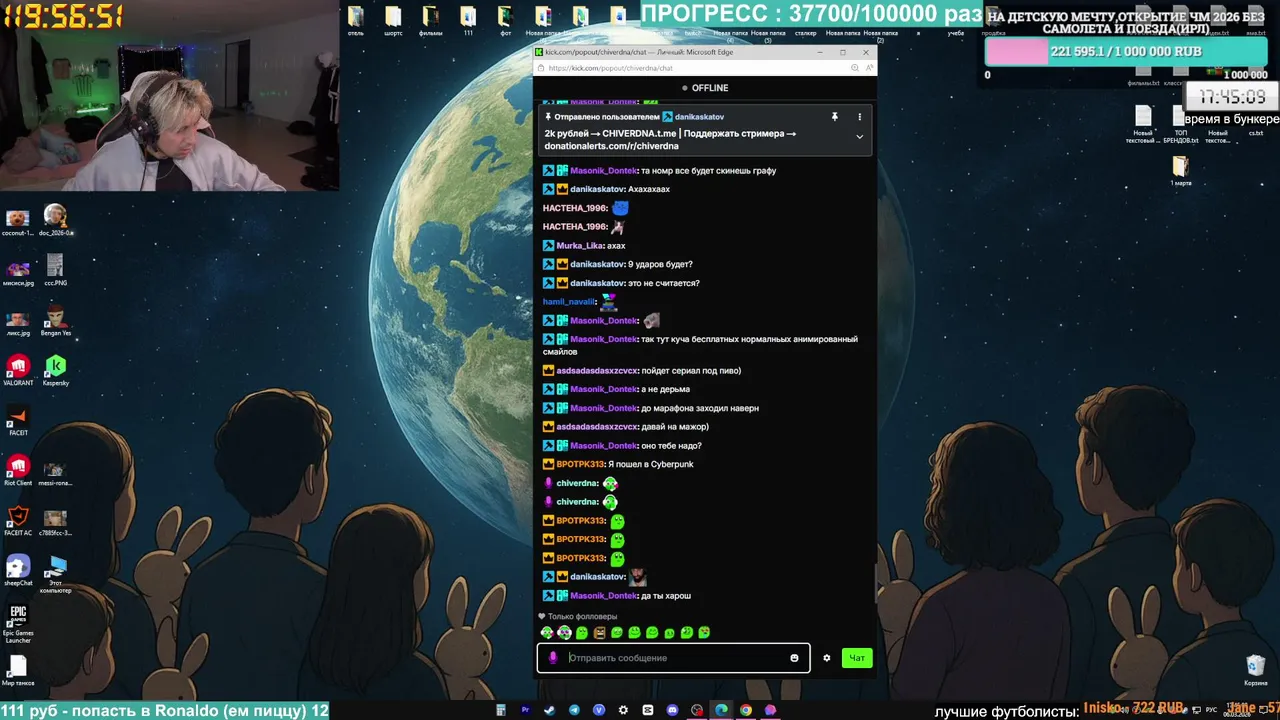
Task: Select the 1 марта desktop folder
Action: click(x=1181, y=171)
